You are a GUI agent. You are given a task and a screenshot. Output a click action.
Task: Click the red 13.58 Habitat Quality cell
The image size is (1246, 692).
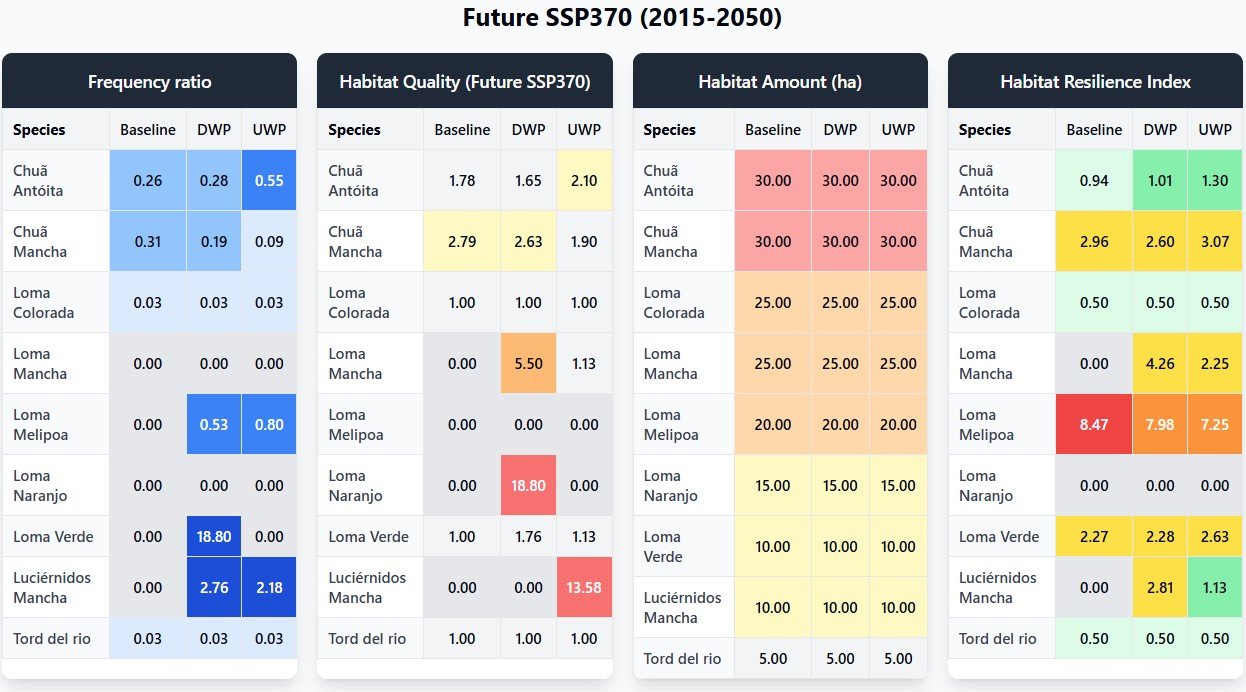point(584,588)
